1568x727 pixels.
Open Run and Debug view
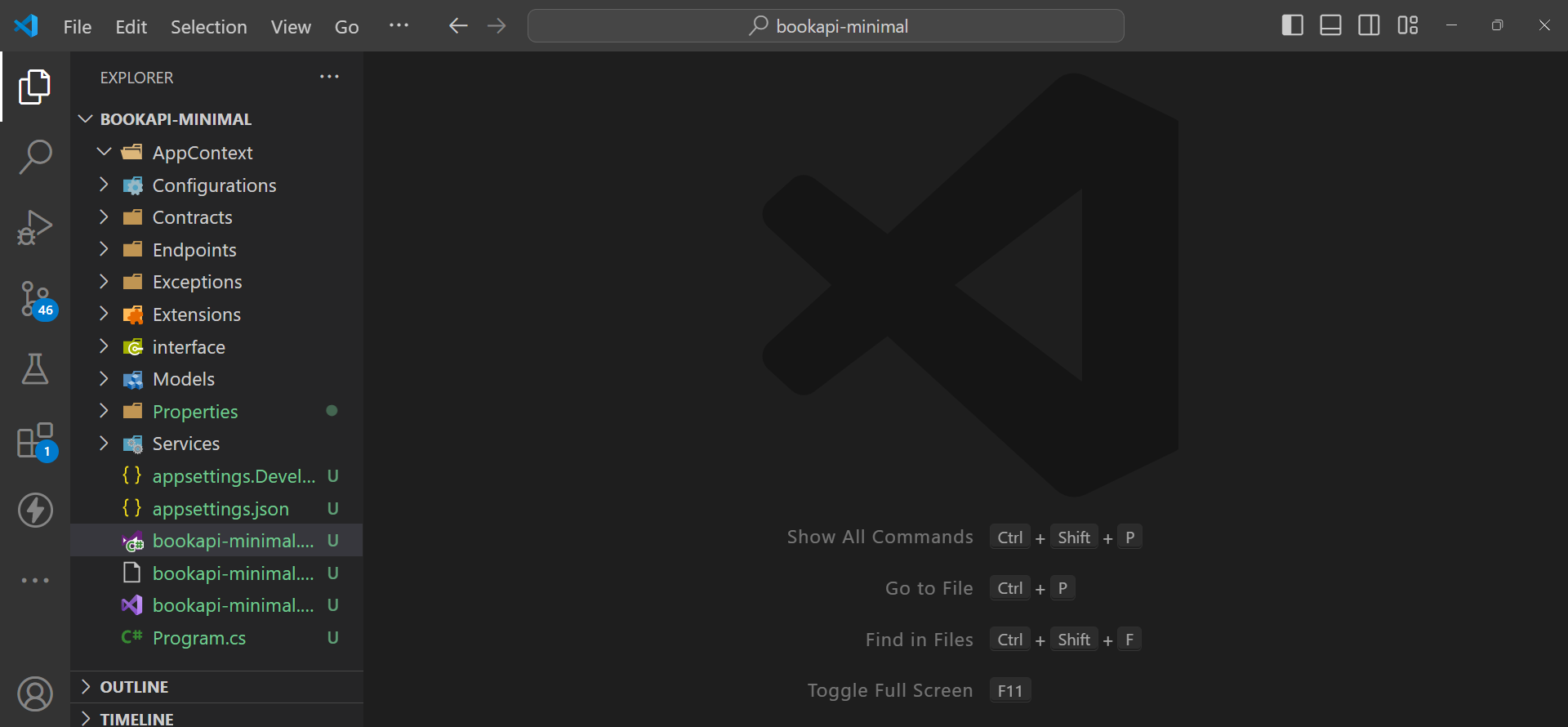(x=35, y=227)
